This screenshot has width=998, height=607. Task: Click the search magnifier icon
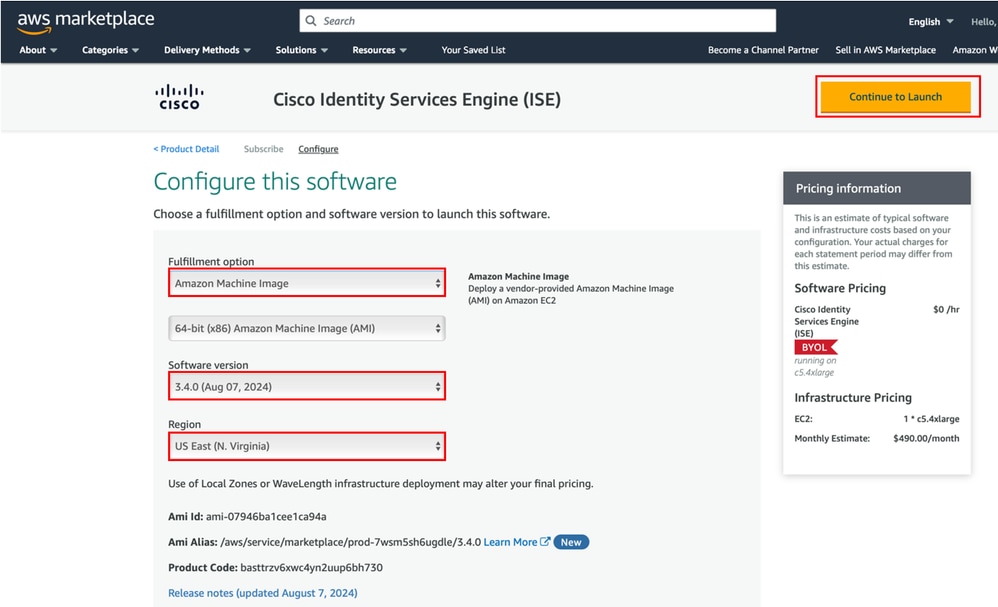click(312, 20)
